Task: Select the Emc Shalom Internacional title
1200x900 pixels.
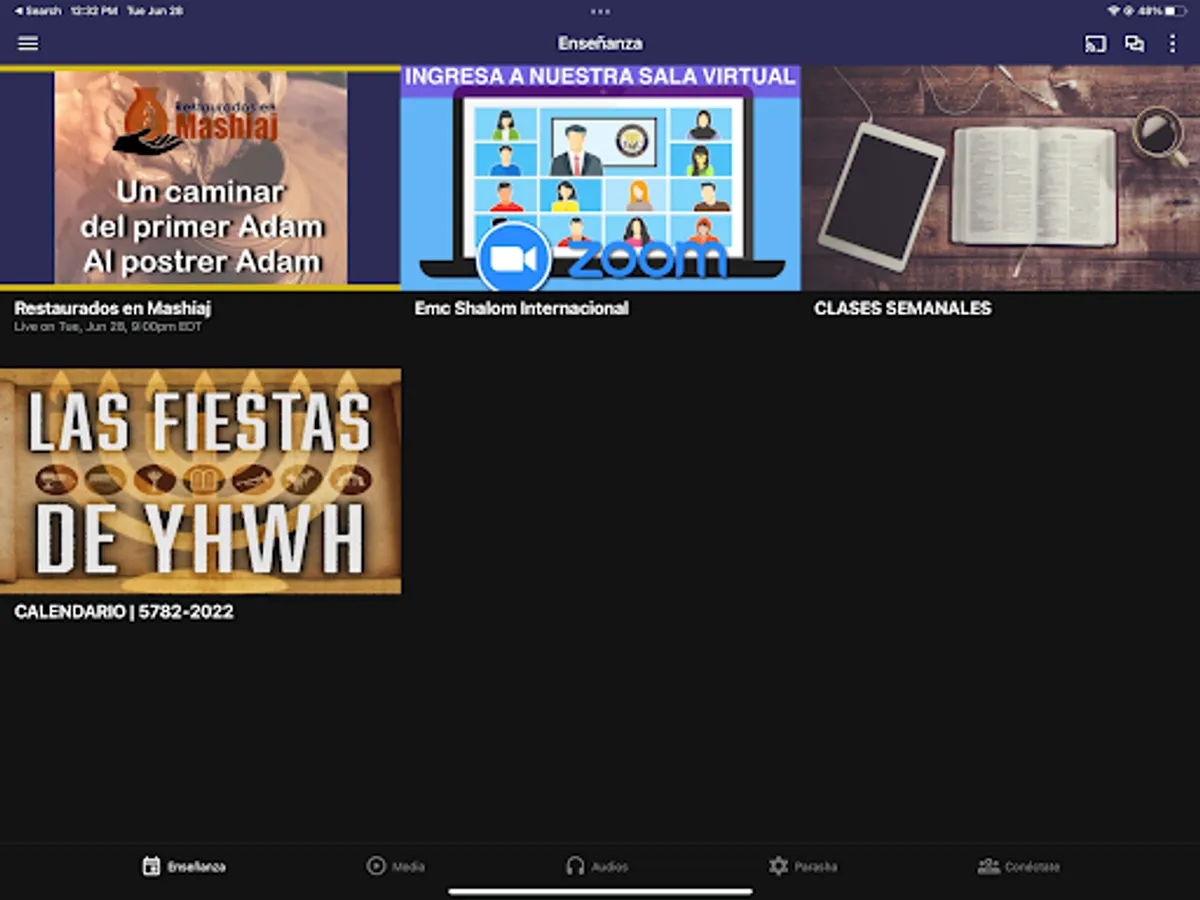Action: (x=521, y=308)
